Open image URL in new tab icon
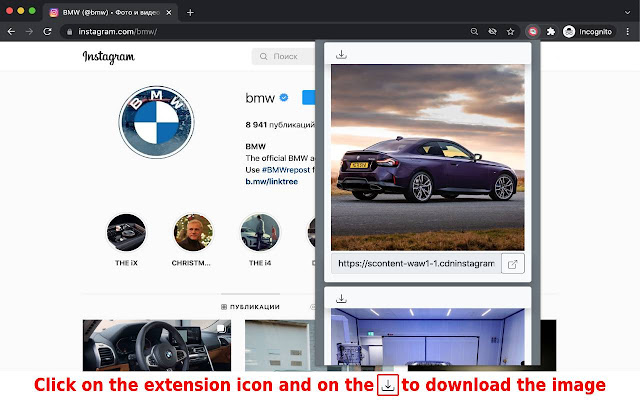This screenshot has height=400, width=640. click(513, 264)
